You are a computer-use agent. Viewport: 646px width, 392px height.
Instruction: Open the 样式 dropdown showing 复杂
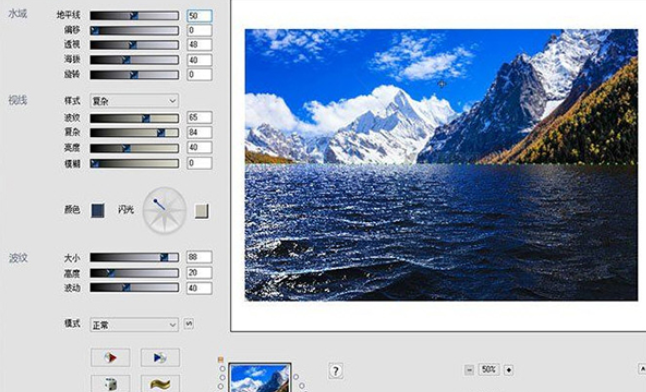[x=134, y=101]
